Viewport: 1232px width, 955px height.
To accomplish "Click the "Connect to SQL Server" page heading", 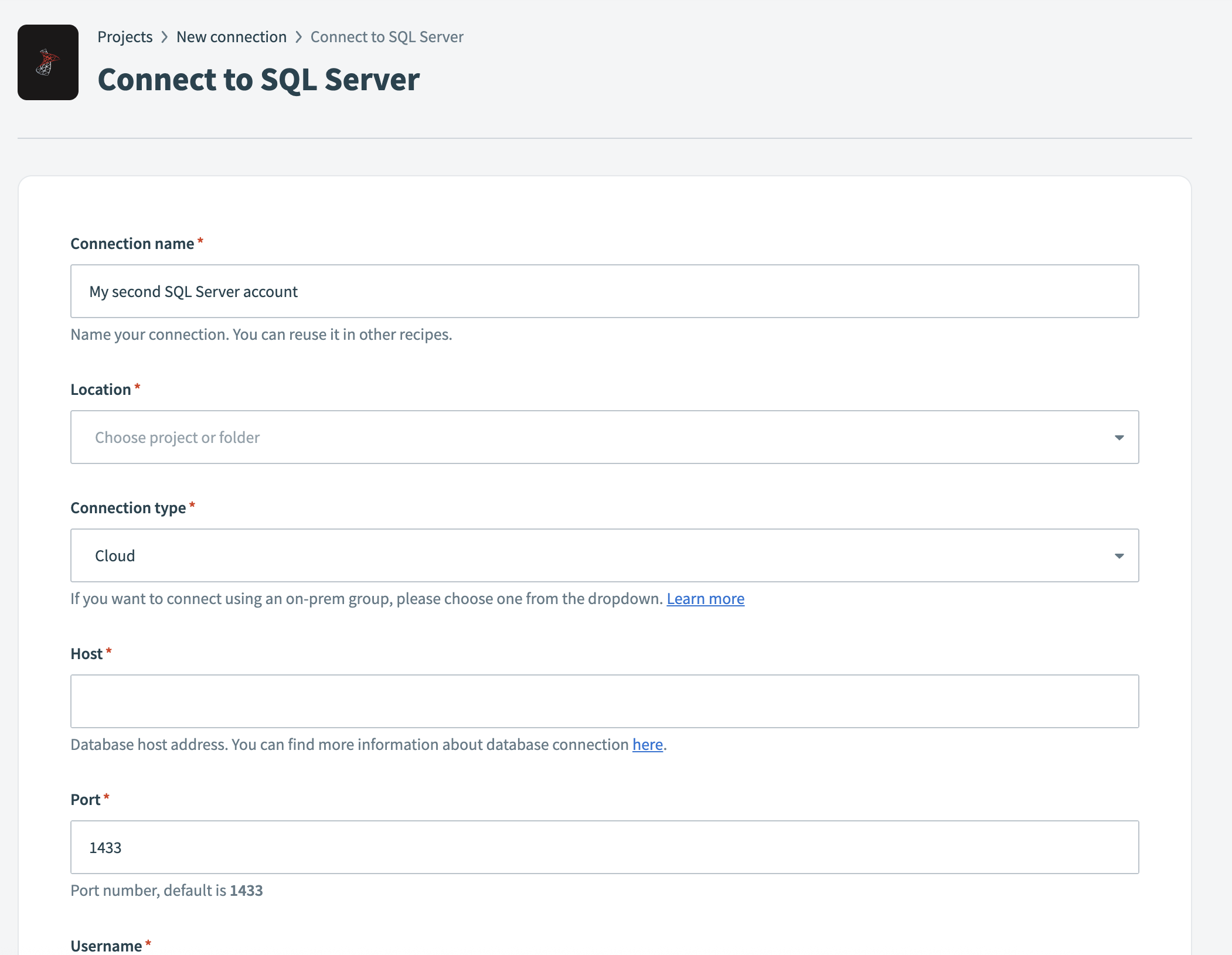I will [258, 80].
